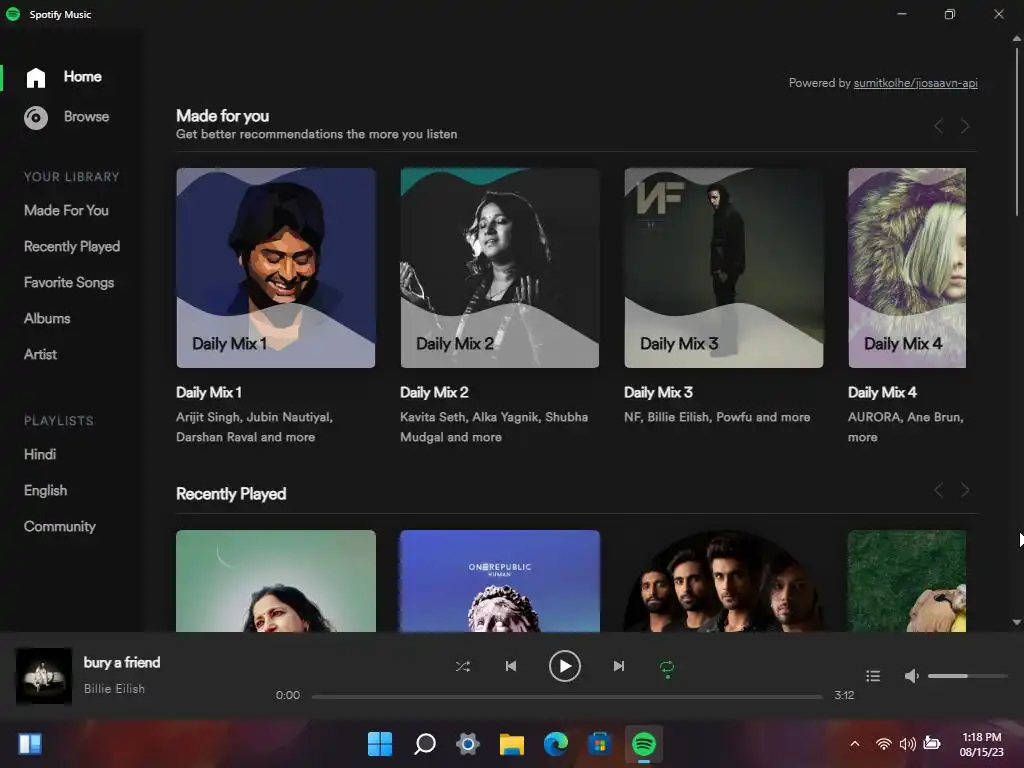Open Wi-Fi network settings in tray
This screenshot has width=1024, height=768.
[x=884, y=744]
